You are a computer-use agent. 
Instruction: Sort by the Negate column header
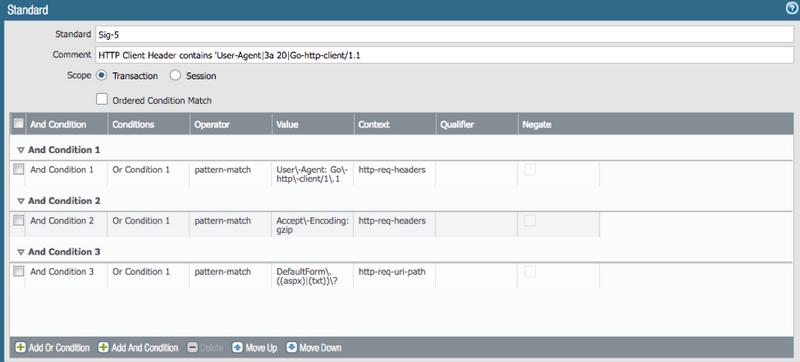tap(559, 124)
